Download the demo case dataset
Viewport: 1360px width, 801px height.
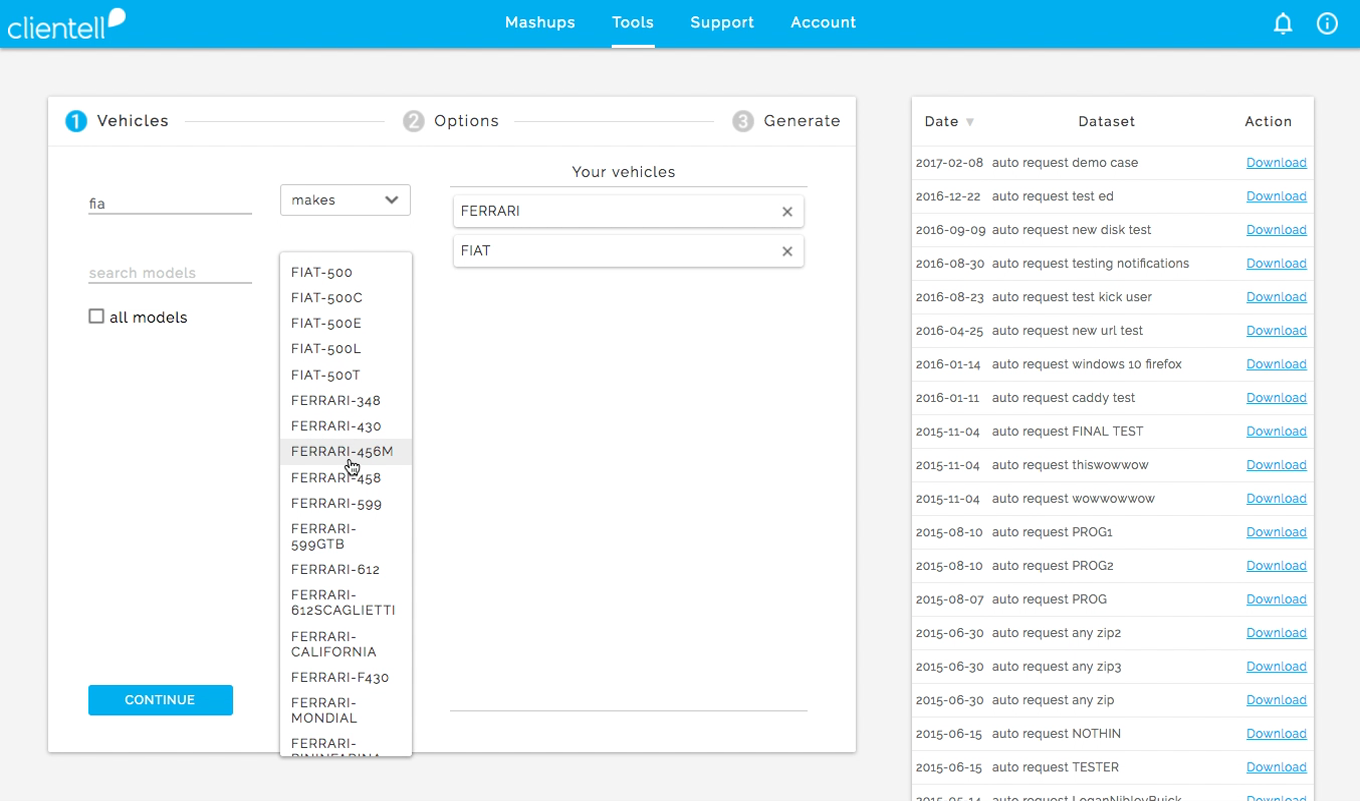coord(1276,163)
